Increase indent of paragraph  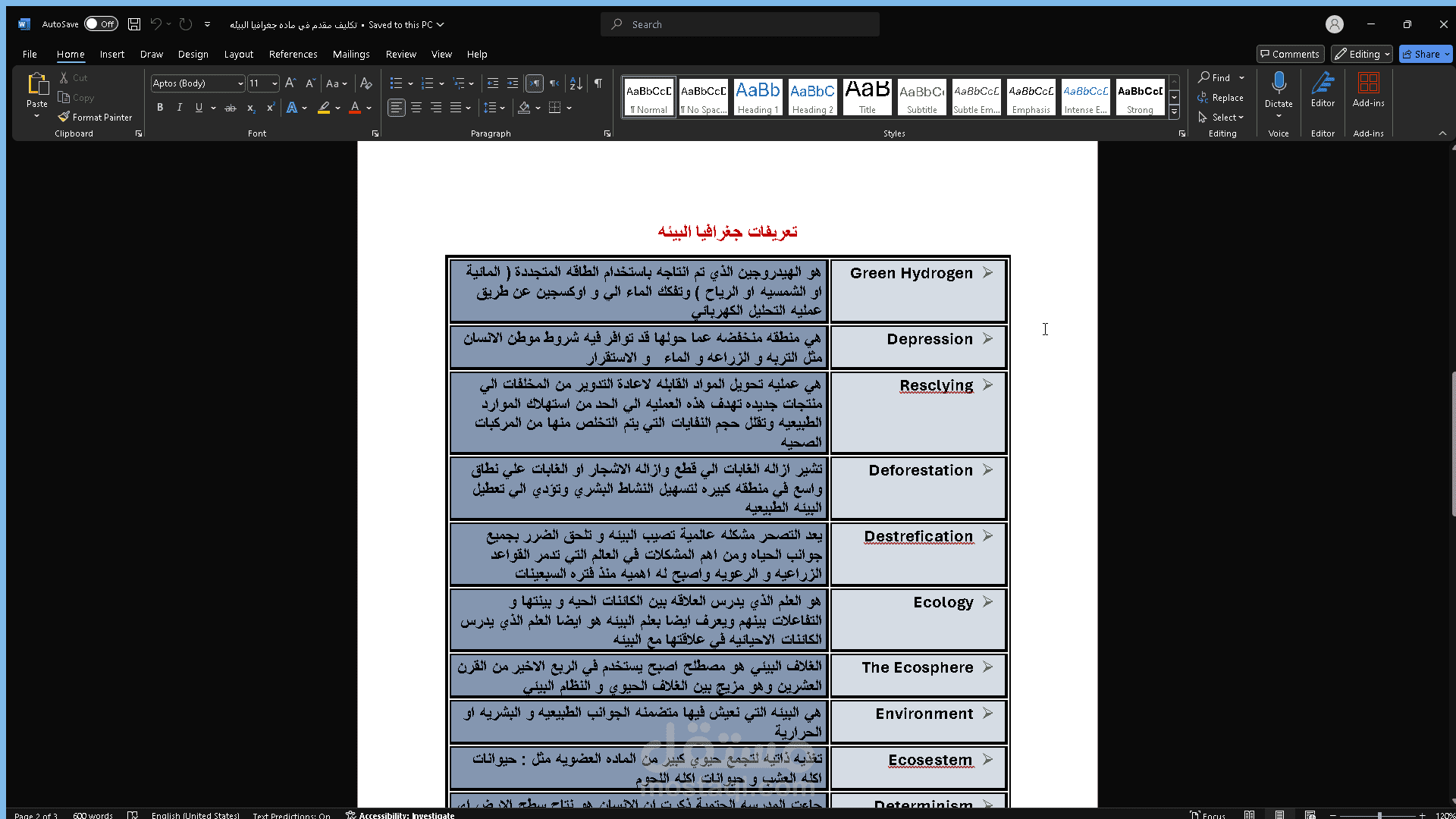(x=513, y=83)
